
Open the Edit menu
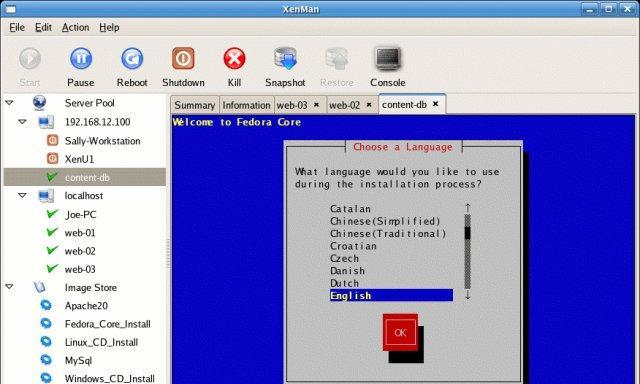(x=43, y=27)
